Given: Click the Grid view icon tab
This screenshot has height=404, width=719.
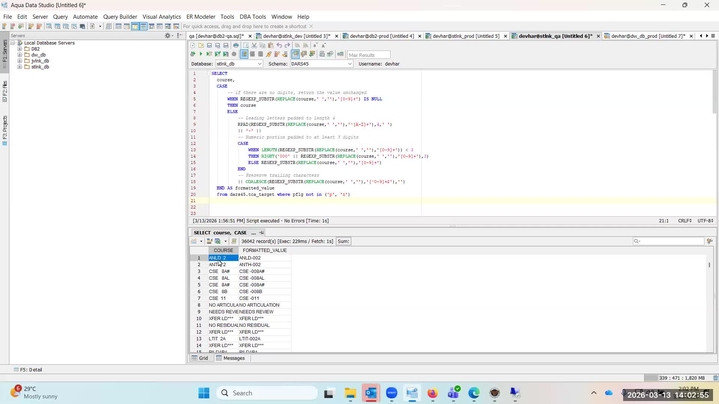Looking at the screenshot, I should click(200, 357).
